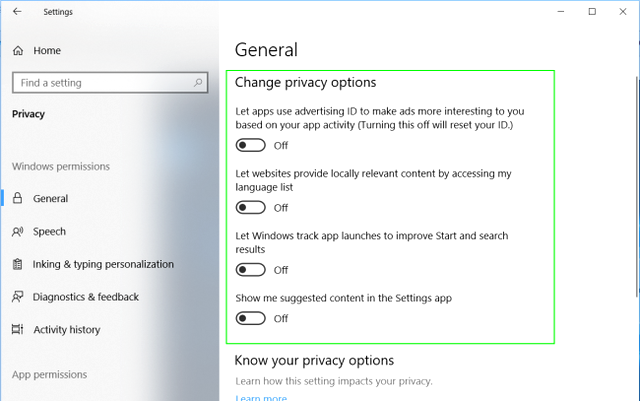Open Inking & typing clipboard icon
Screen dimensions: 640x401
pos(17,264)
